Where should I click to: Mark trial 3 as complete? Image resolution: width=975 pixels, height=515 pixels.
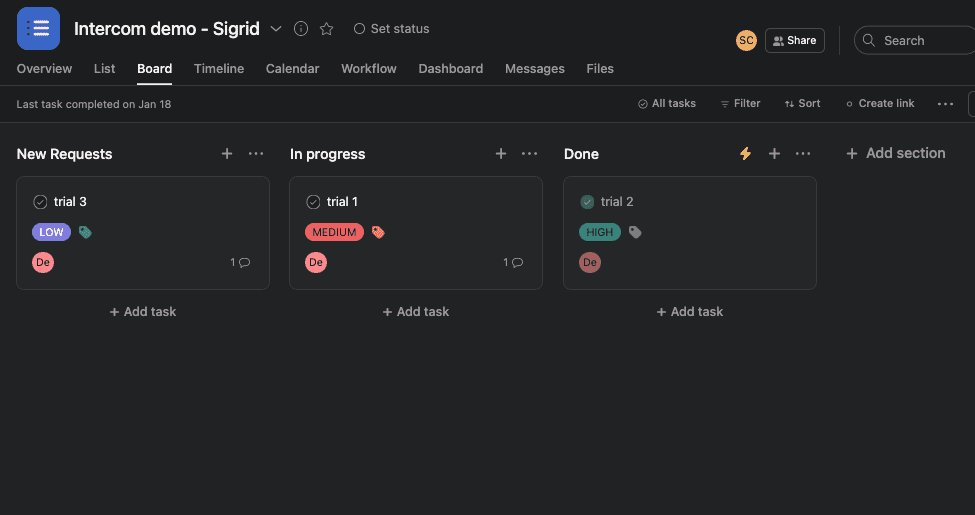point(40,202)
